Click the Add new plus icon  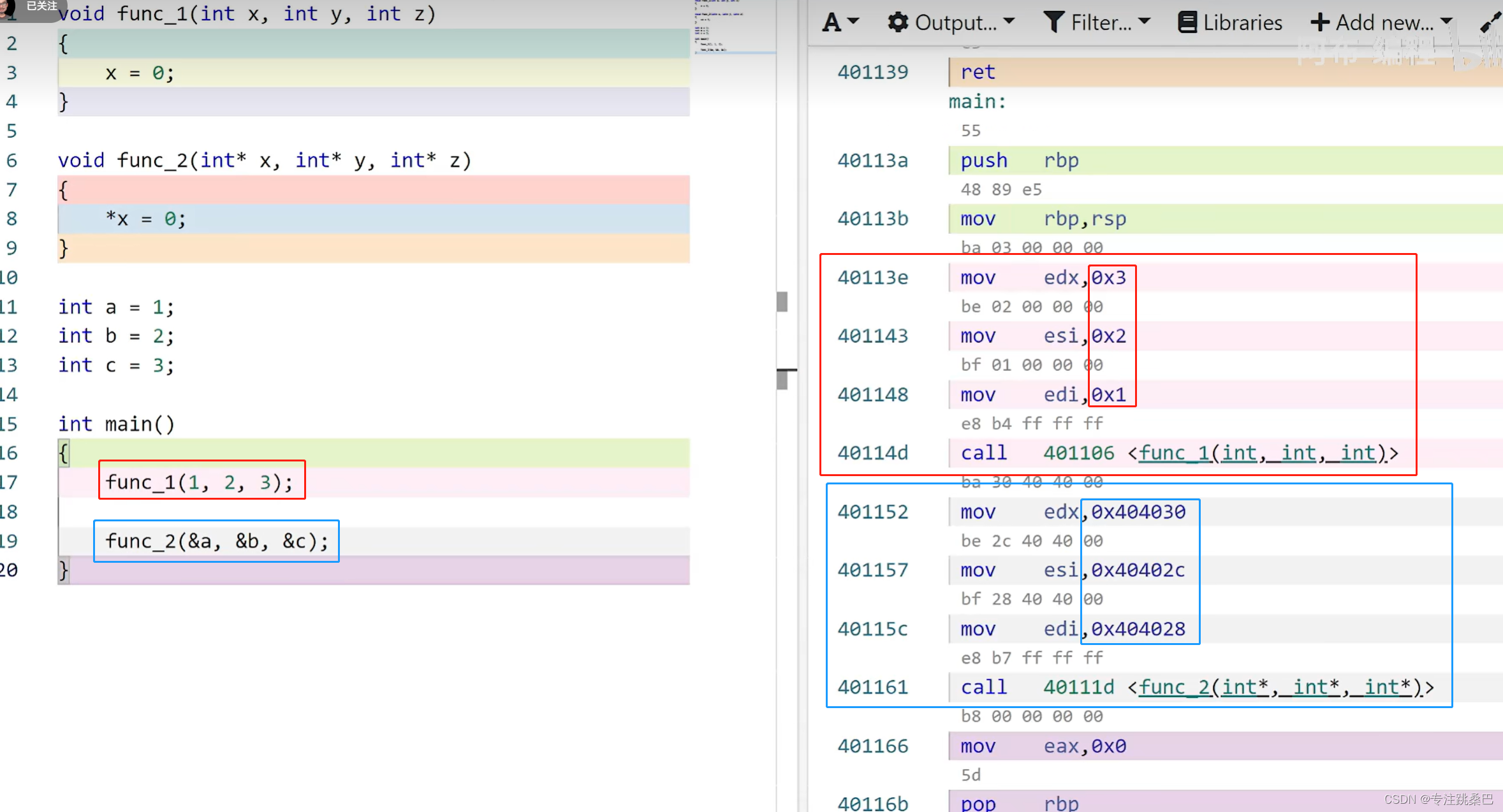point(1319,23)
